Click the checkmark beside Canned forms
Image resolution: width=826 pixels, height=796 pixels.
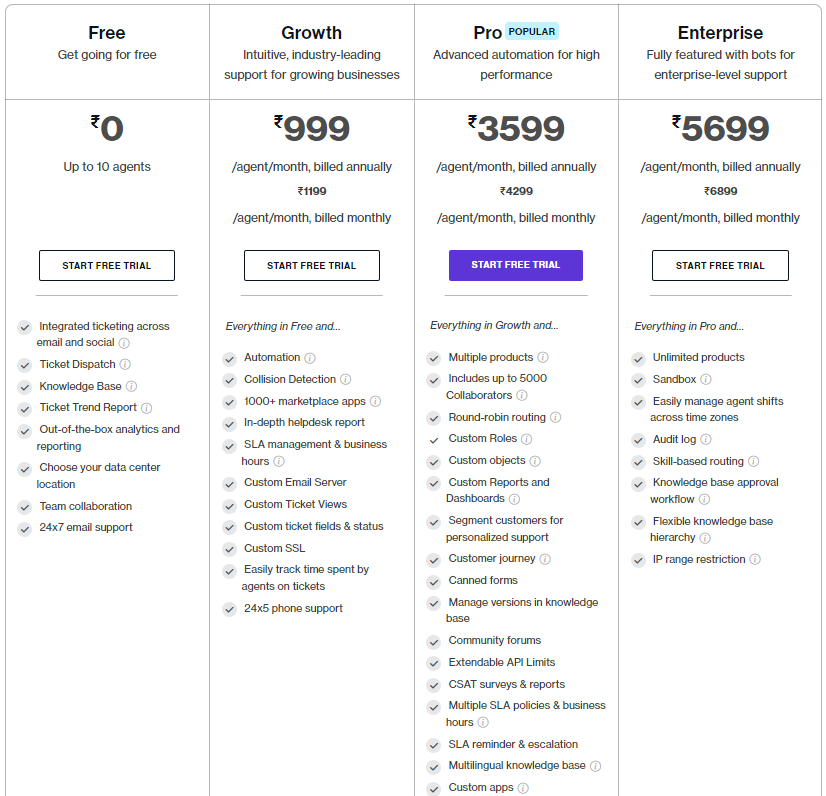click(434, 580)
